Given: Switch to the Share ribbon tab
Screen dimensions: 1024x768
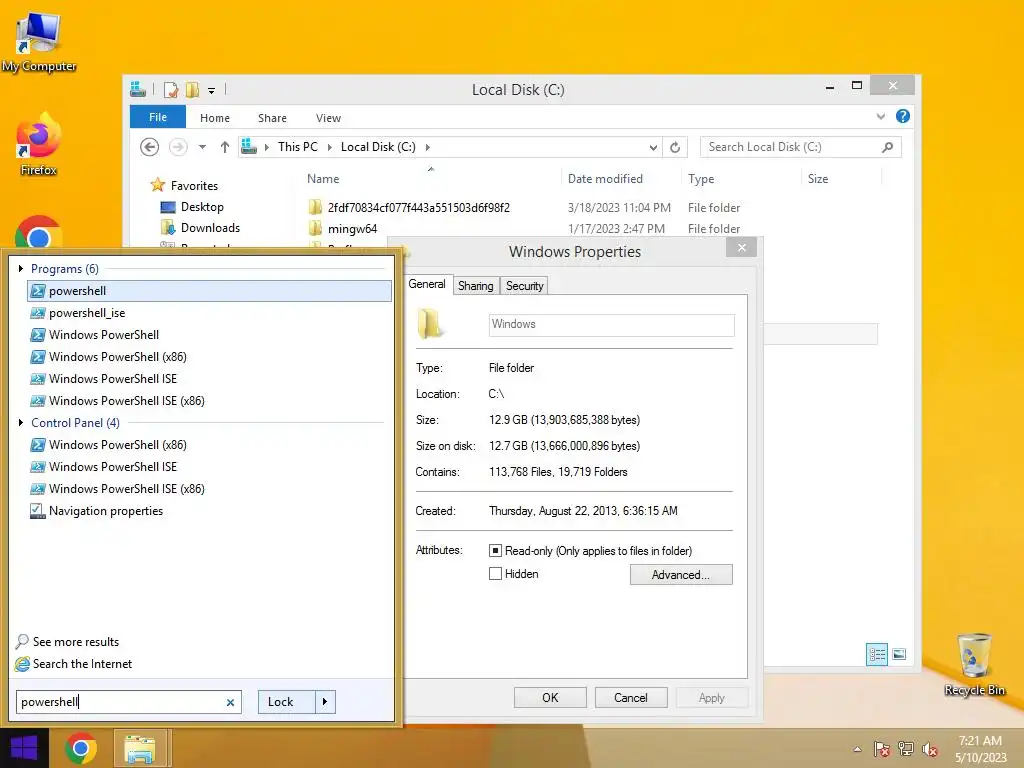Looking at the screenshot, I should [x=272, y=118].
